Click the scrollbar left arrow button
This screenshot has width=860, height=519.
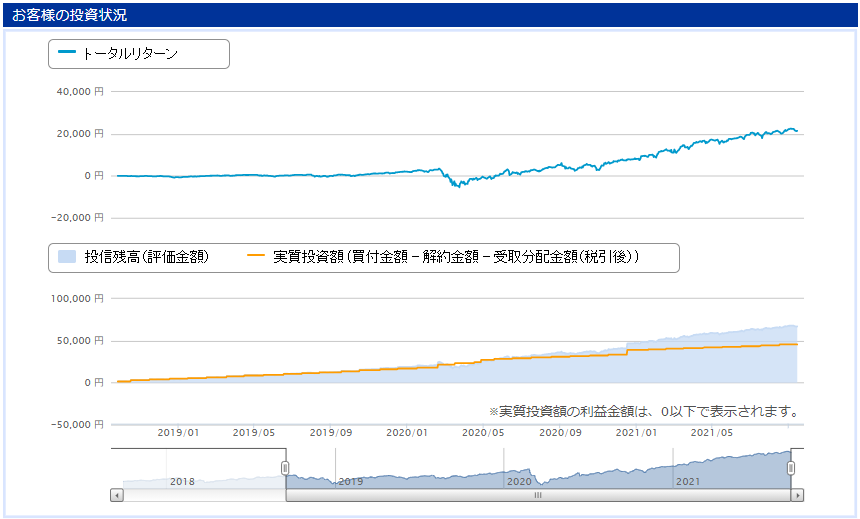pos(117,495)
